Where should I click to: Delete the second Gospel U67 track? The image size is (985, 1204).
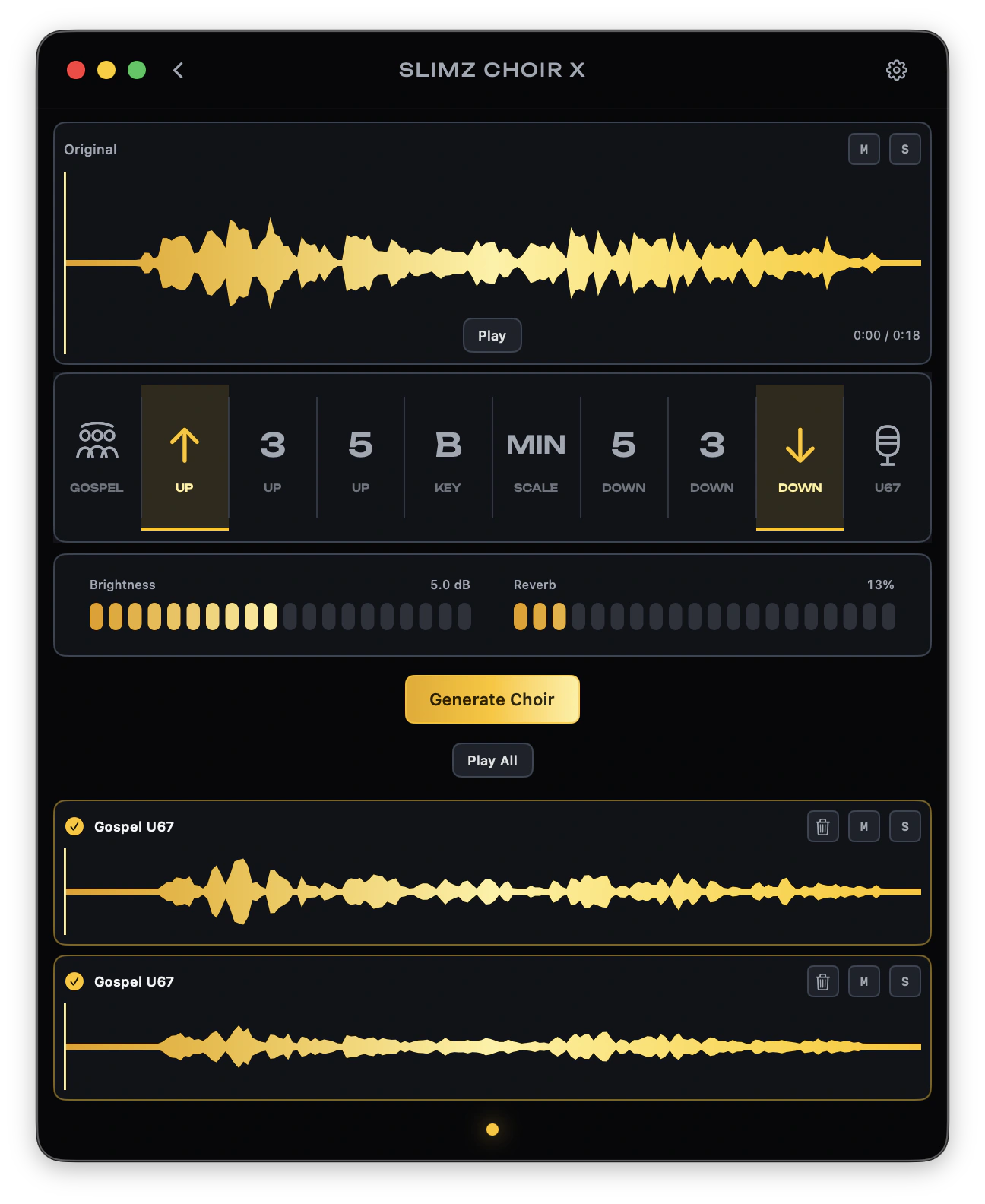coord(823,981)
